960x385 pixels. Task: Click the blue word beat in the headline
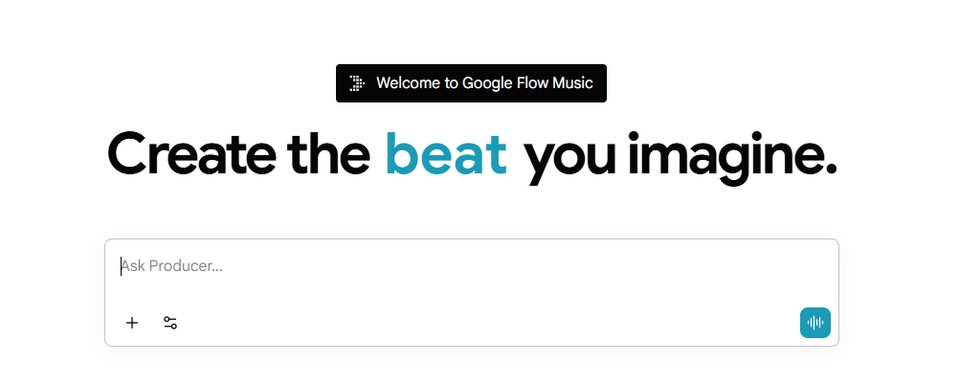(446, 152)
